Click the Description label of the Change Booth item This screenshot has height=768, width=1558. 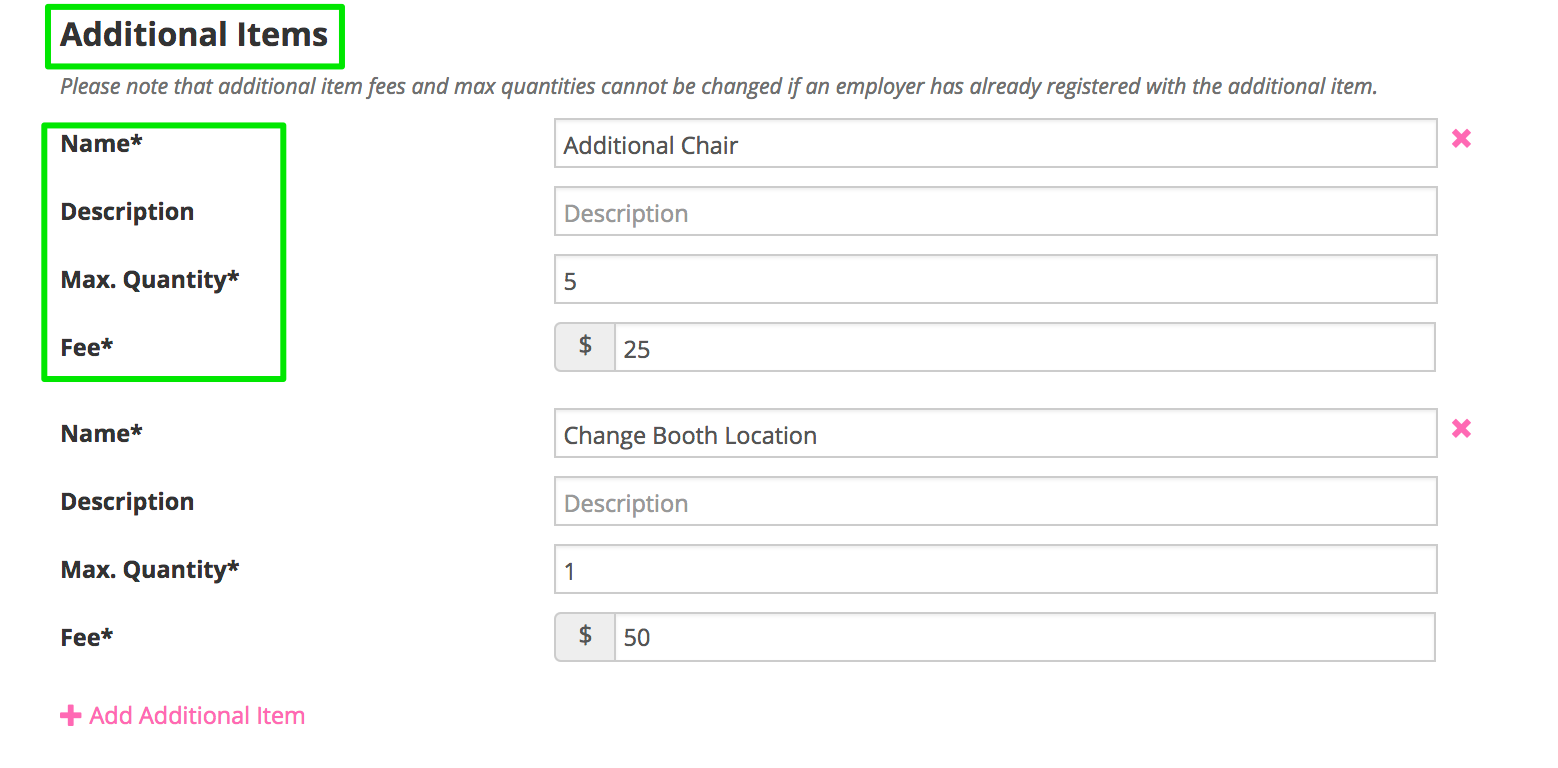(127, 502)
